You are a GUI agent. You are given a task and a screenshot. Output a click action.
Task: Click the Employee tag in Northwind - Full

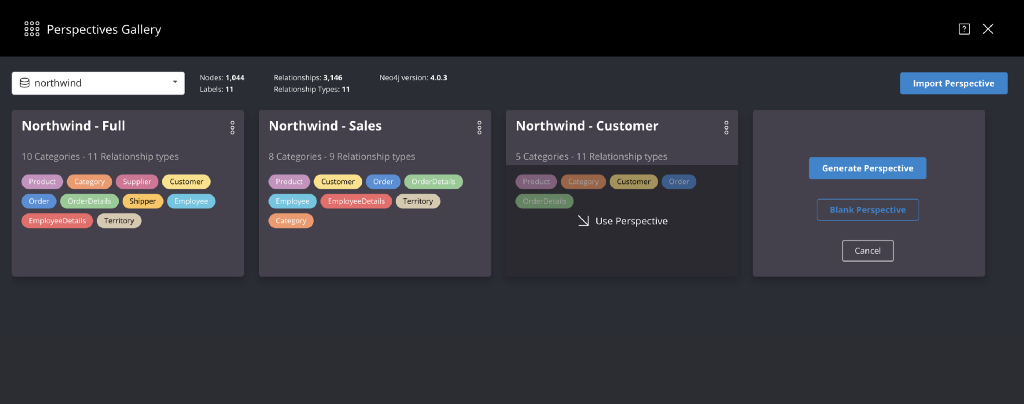[191, 201]
